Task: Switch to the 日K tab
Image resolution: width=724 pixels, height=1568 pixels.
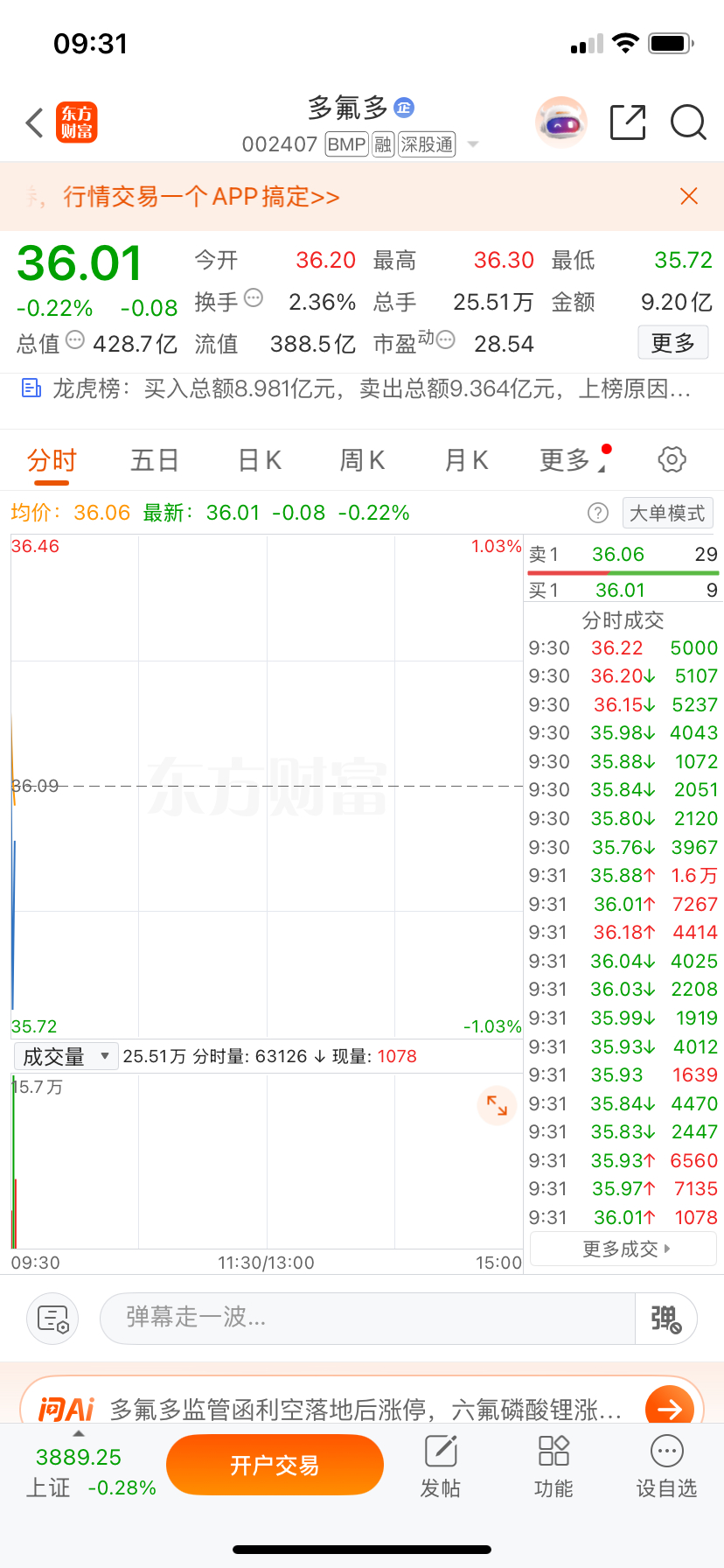Action: click(260, 460)
